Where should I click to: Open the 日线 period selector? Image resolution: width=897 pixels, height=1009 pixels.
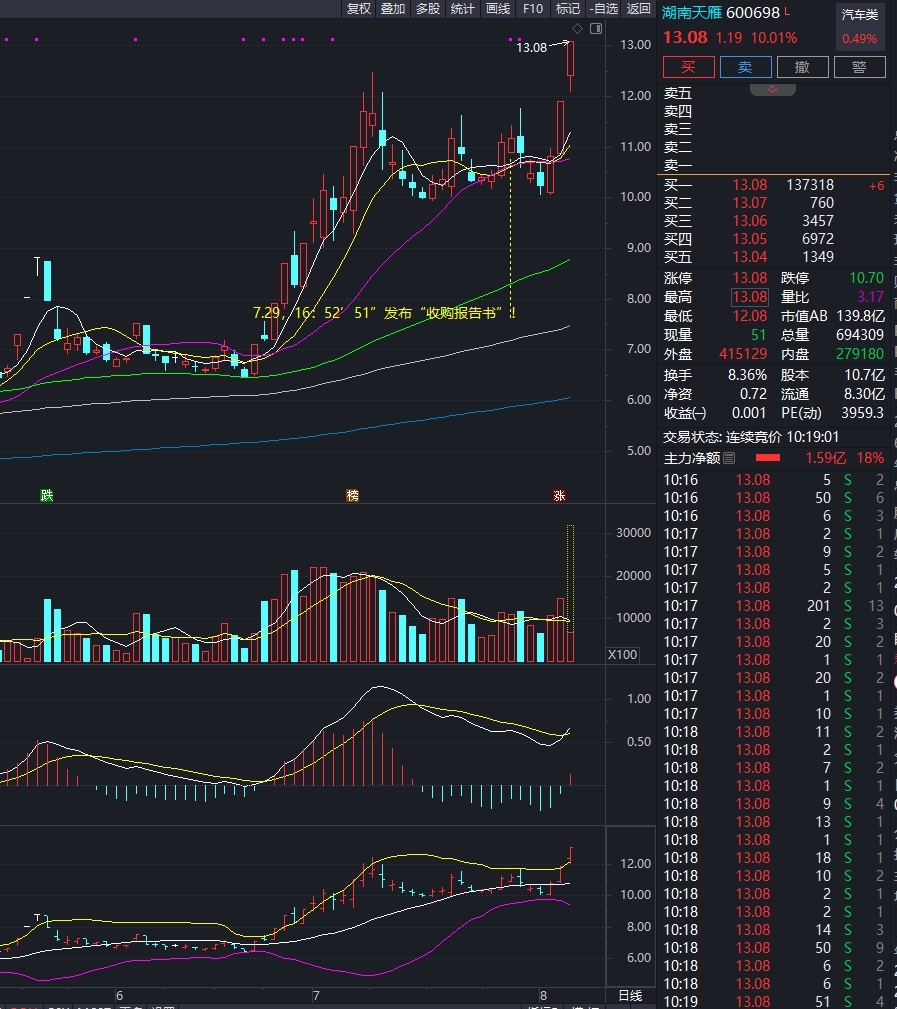(x=630, y=995)
